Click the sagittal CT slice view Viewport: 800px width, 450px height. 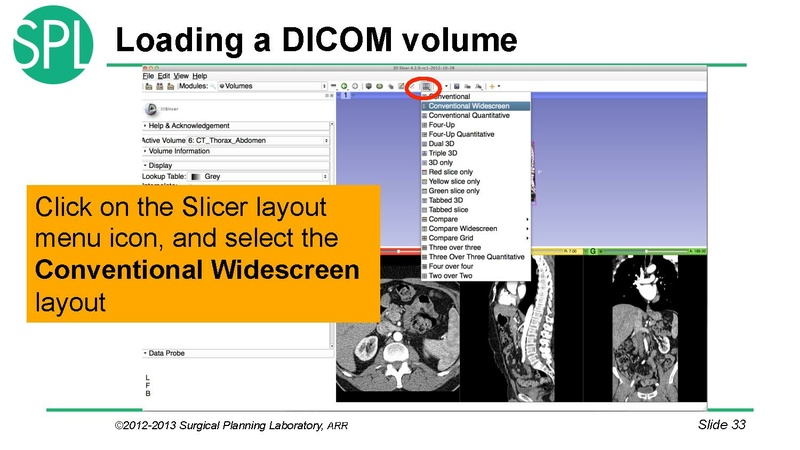[521, 328]
